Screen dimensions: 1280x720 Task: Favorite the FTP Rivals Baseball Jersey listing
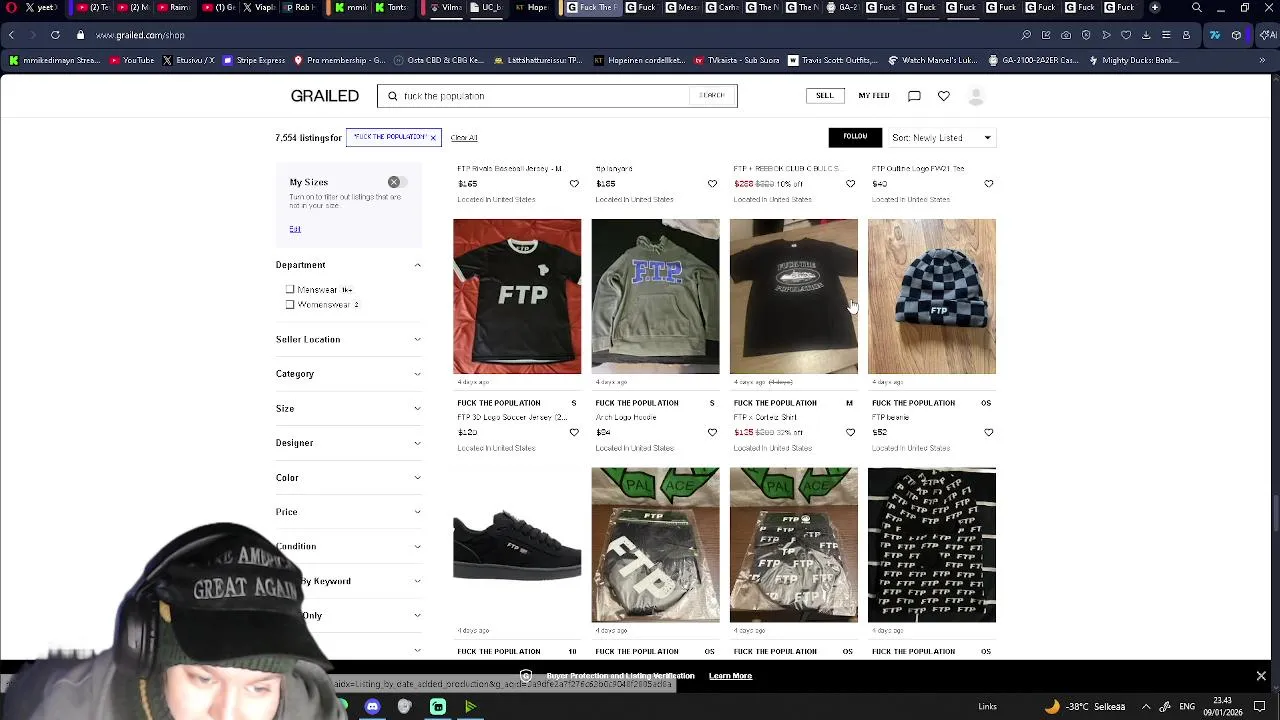coord(574,184)
